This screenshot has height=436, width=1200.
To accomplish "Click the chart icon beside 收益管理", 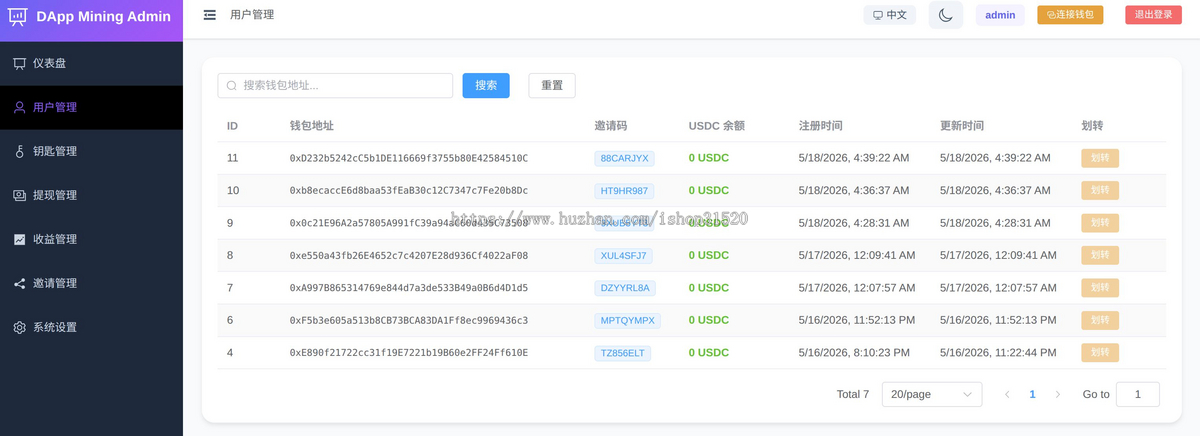I will (x=19, y=239).
